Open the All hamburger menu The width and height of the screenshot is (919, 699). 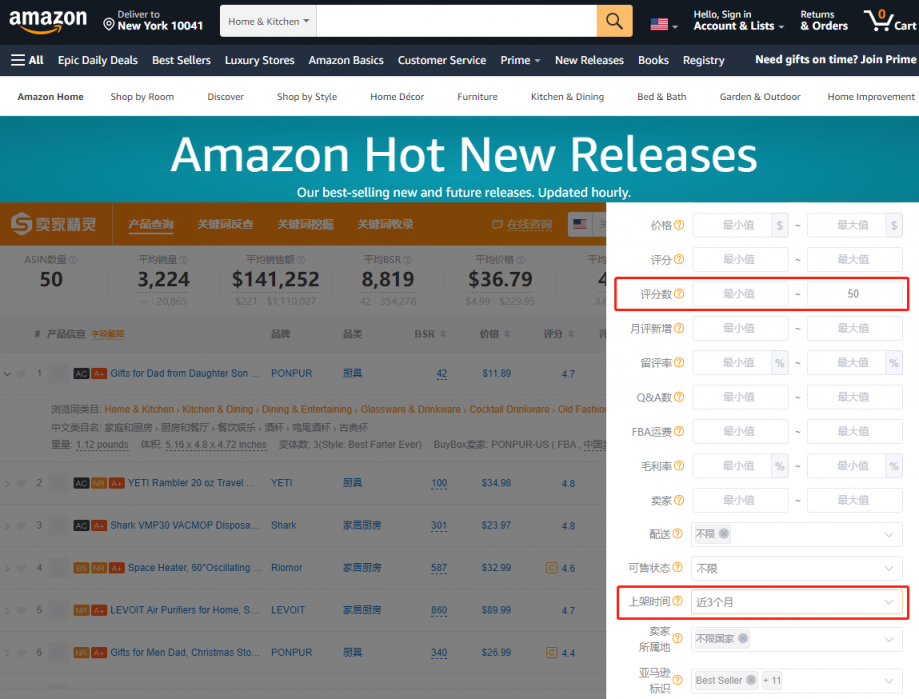click(27, 60)
